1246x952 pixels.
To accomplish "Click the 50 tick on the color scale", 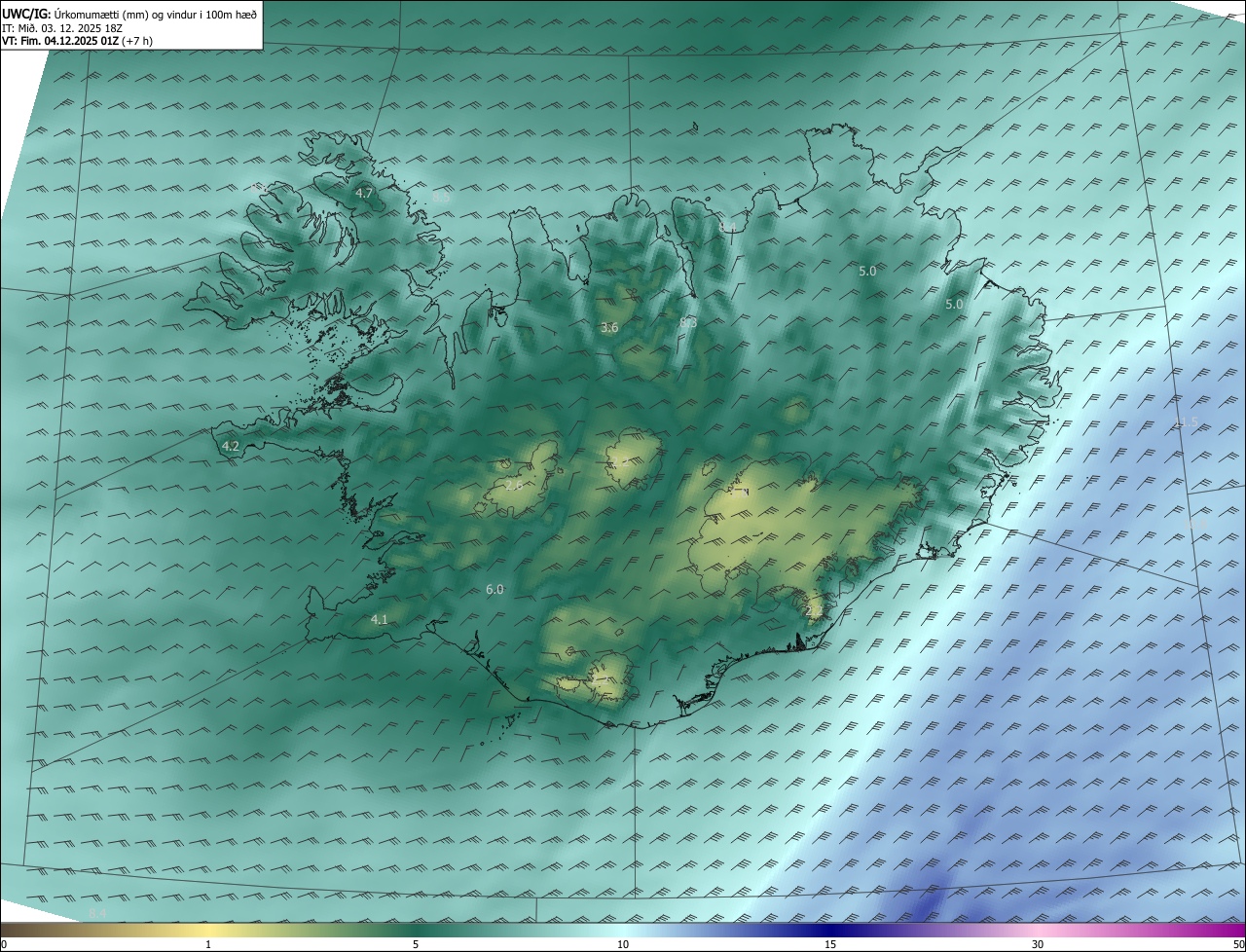I will [x=1238, y=944].
